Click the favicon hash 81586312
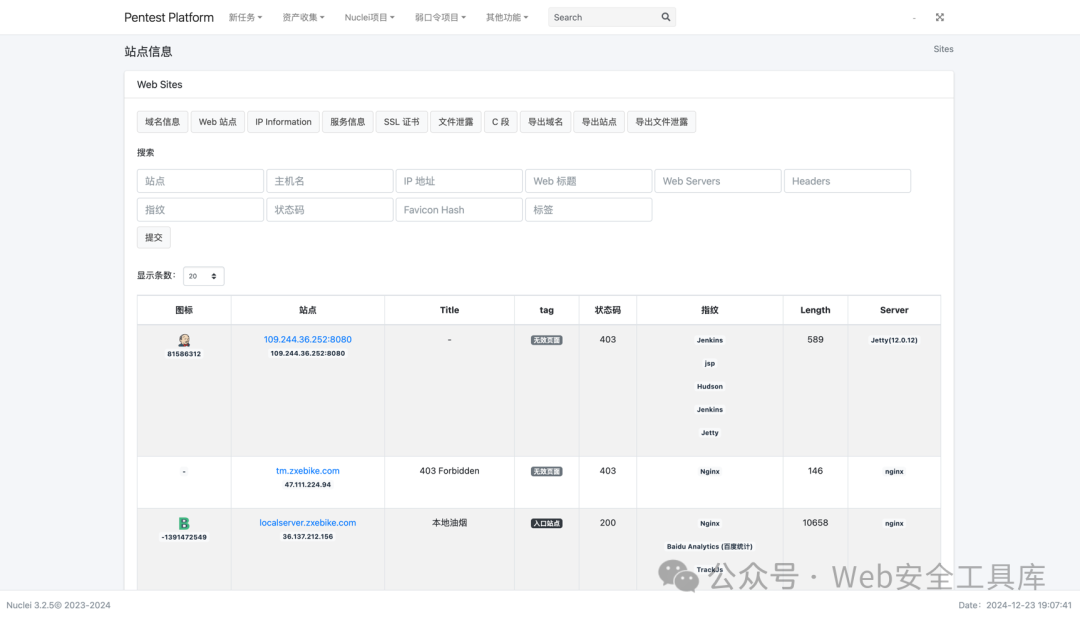The height and width of the screenshot is (620, 1080). tap(184, 354)
